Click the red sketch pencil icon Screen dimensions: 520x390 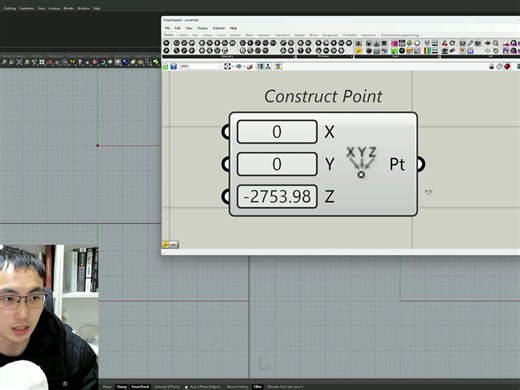click(250, 67)
